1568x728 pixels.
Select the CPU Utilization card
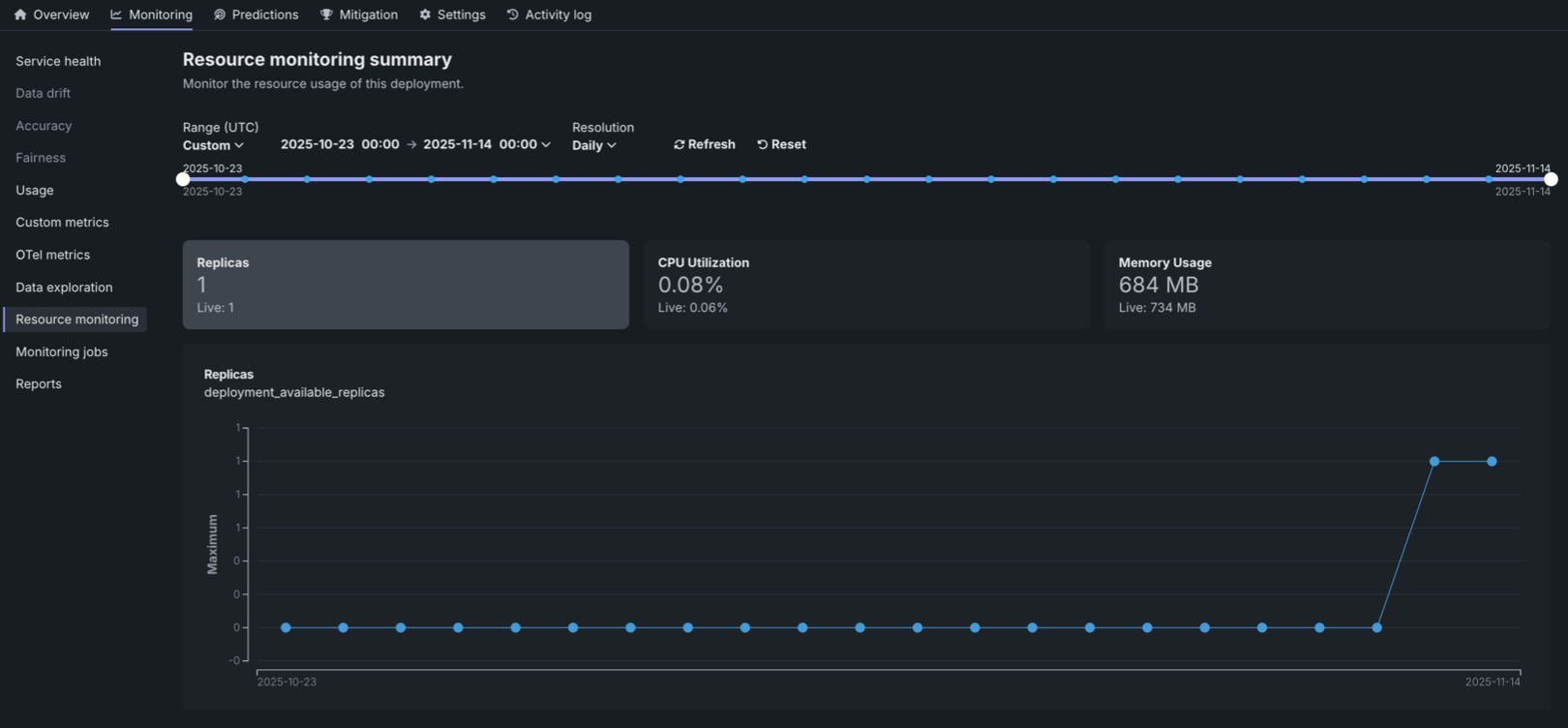tap(866, 285)
